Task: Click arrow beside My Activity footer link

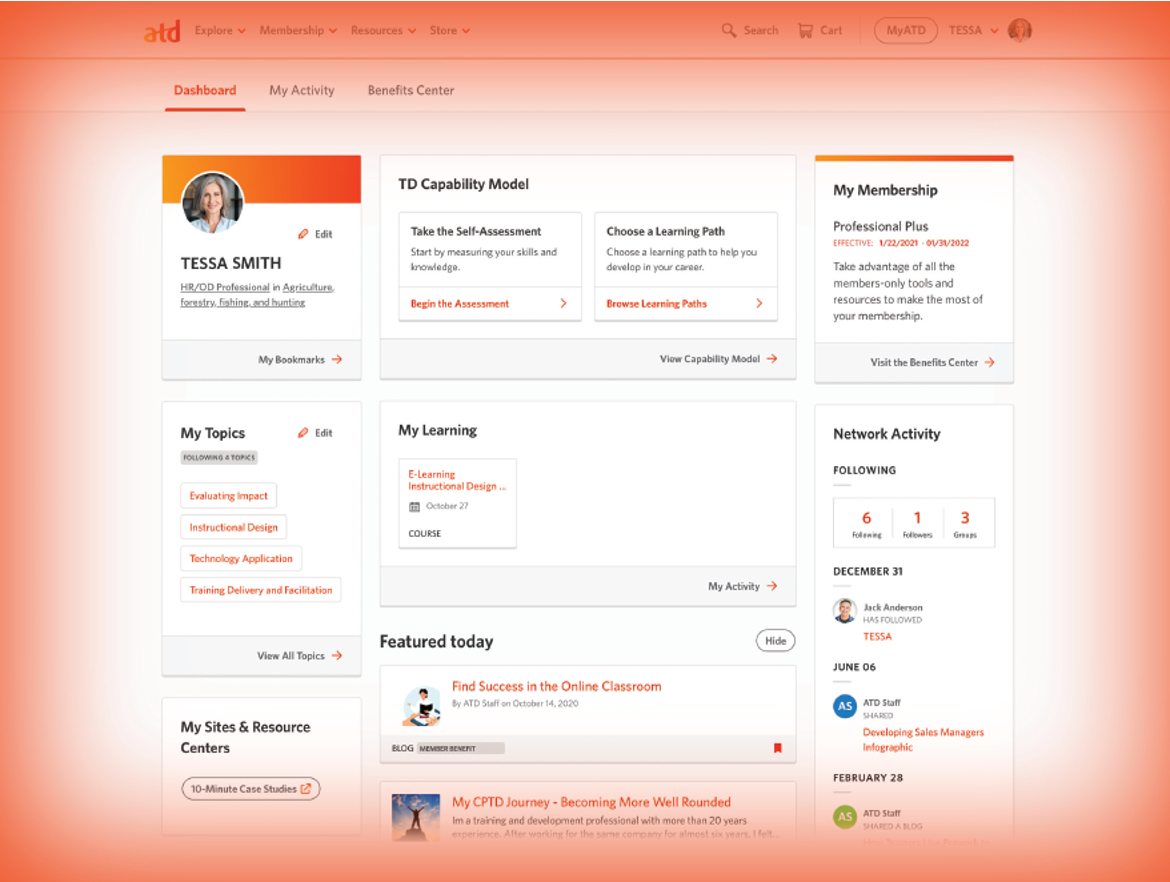Action: pos(772,587)
